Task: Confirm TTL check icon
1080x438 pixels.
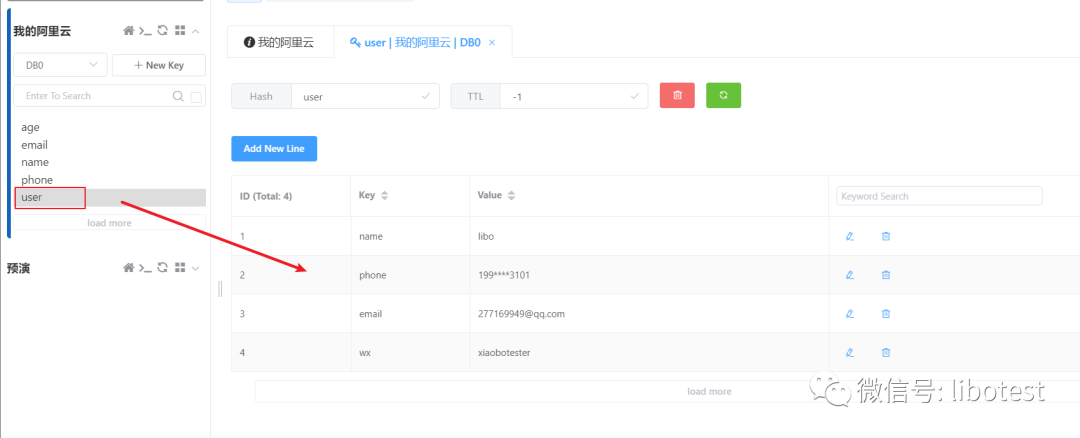Action: click(x=634, y=96)
